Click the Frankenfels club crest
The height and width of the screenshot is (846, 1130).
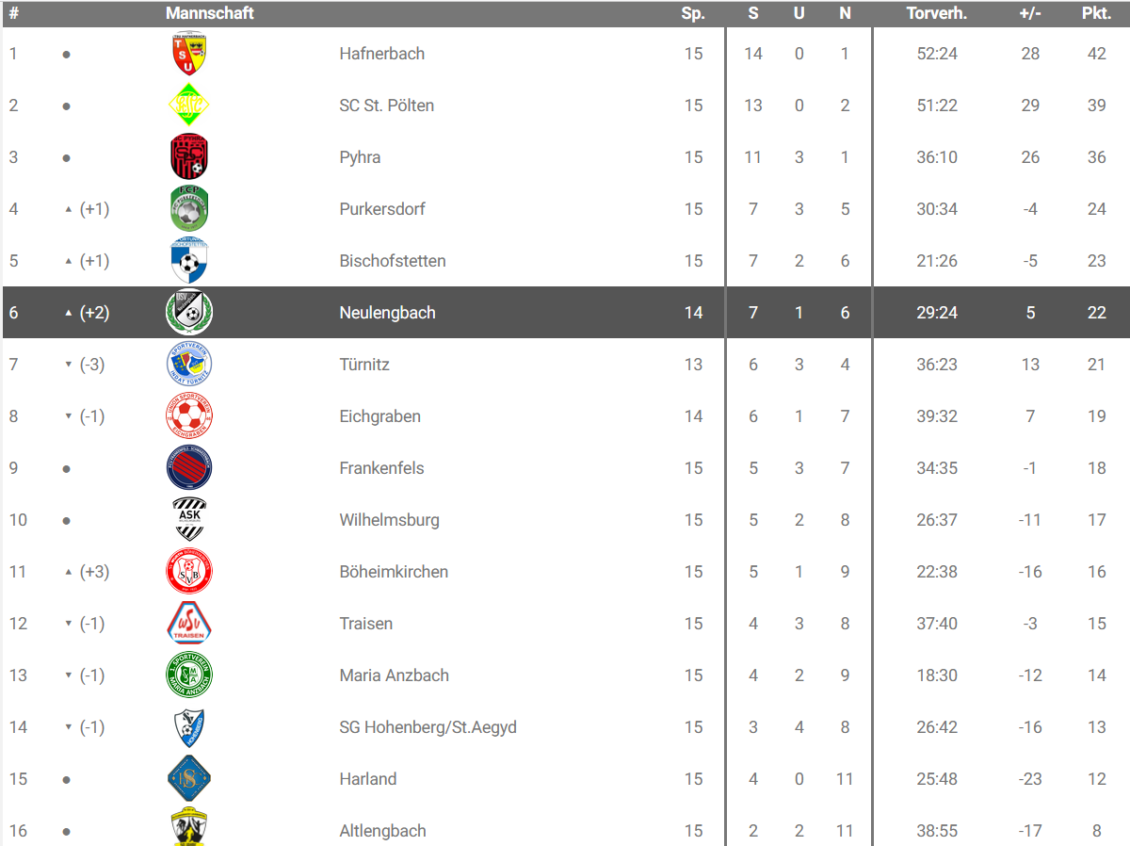point(189,468)
